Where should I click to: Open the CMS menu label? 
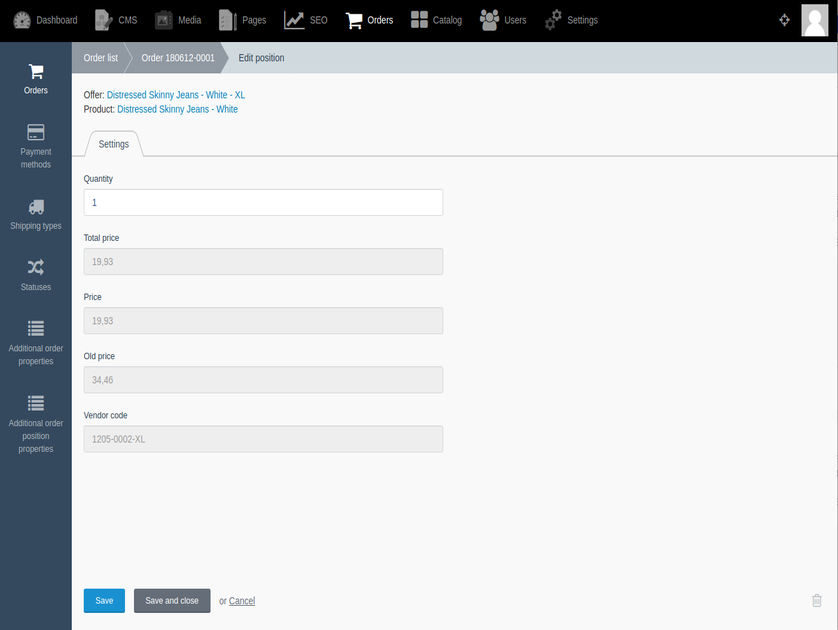point(128,20)
